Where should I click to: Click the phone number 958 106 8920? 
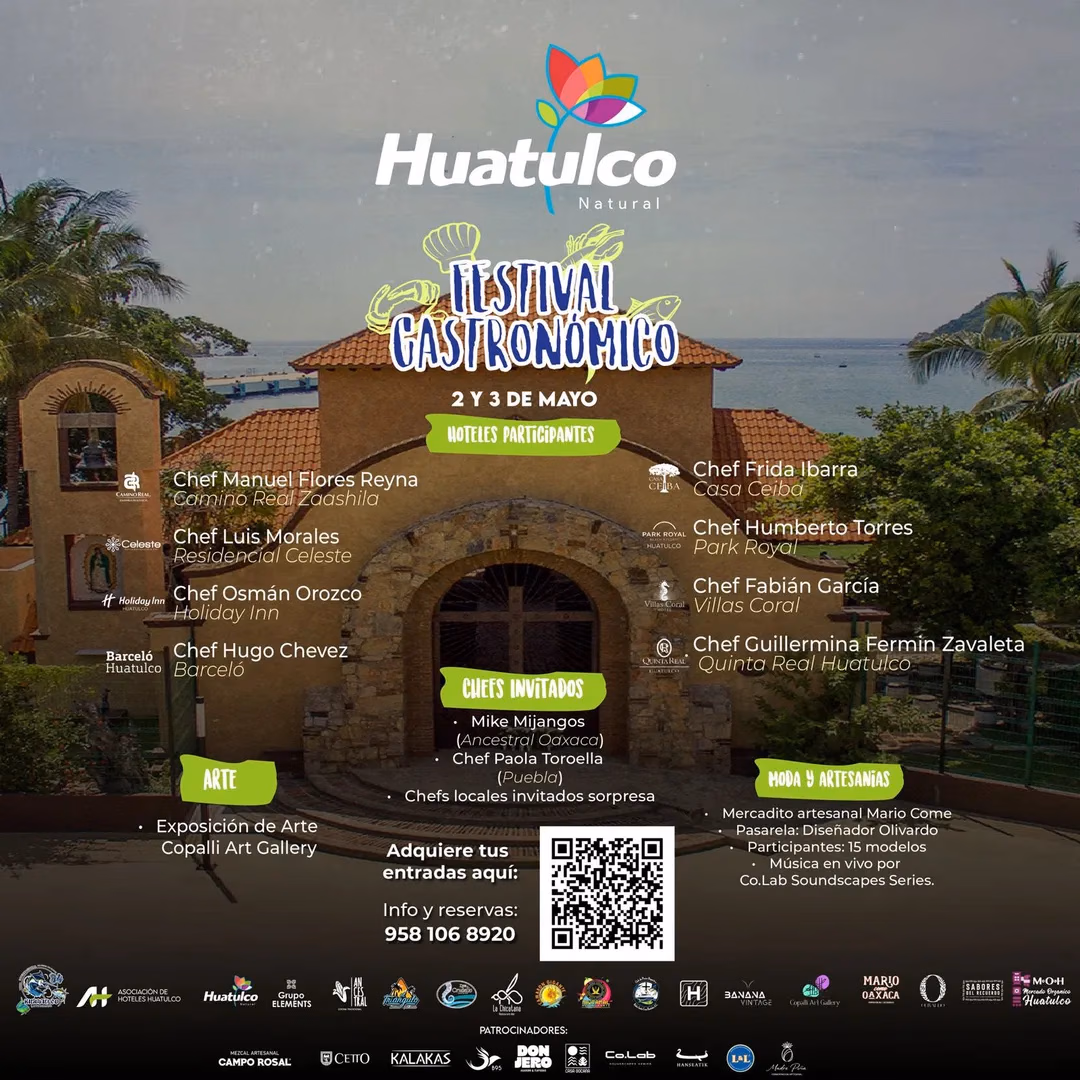tap(450, 934)
